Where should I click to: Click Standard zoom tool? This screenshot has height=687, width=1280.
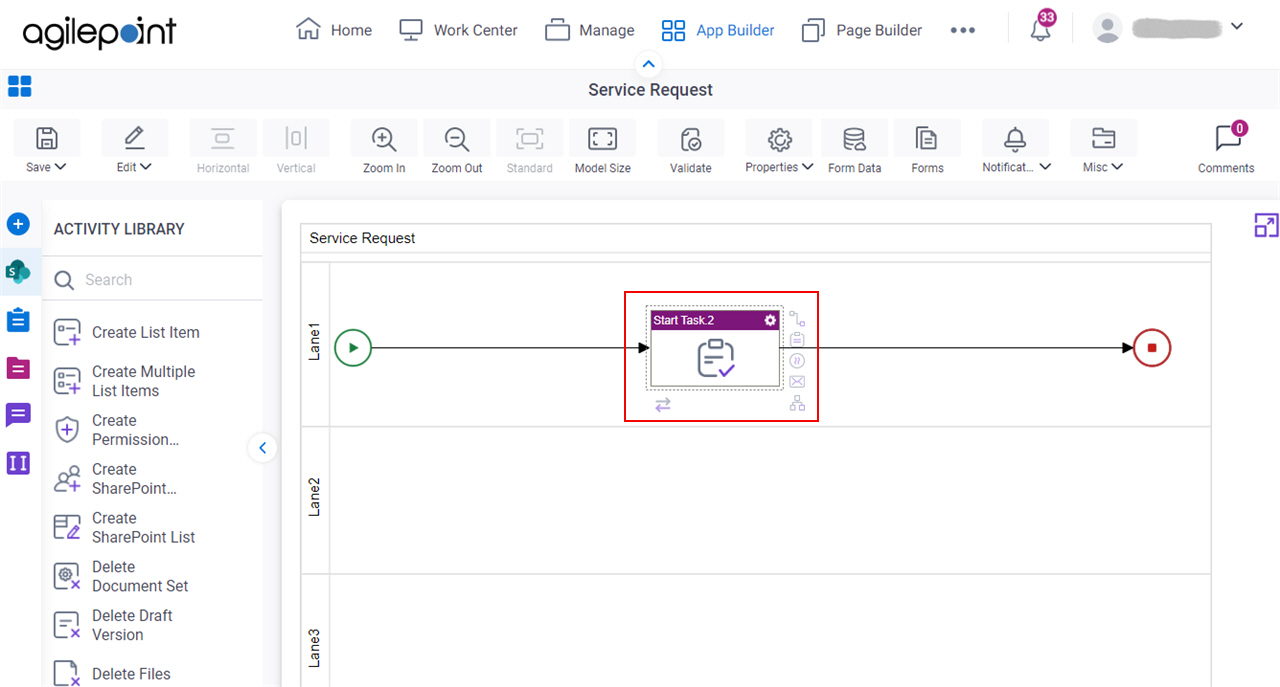point(530,149)
